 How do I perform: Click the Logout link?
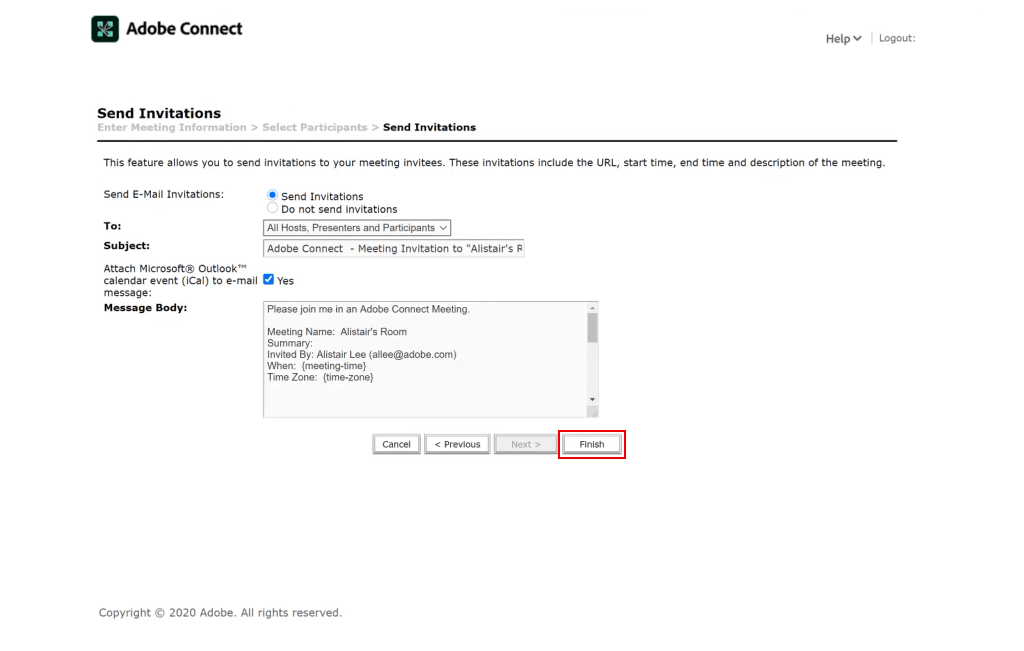click(x=897, y=38)
